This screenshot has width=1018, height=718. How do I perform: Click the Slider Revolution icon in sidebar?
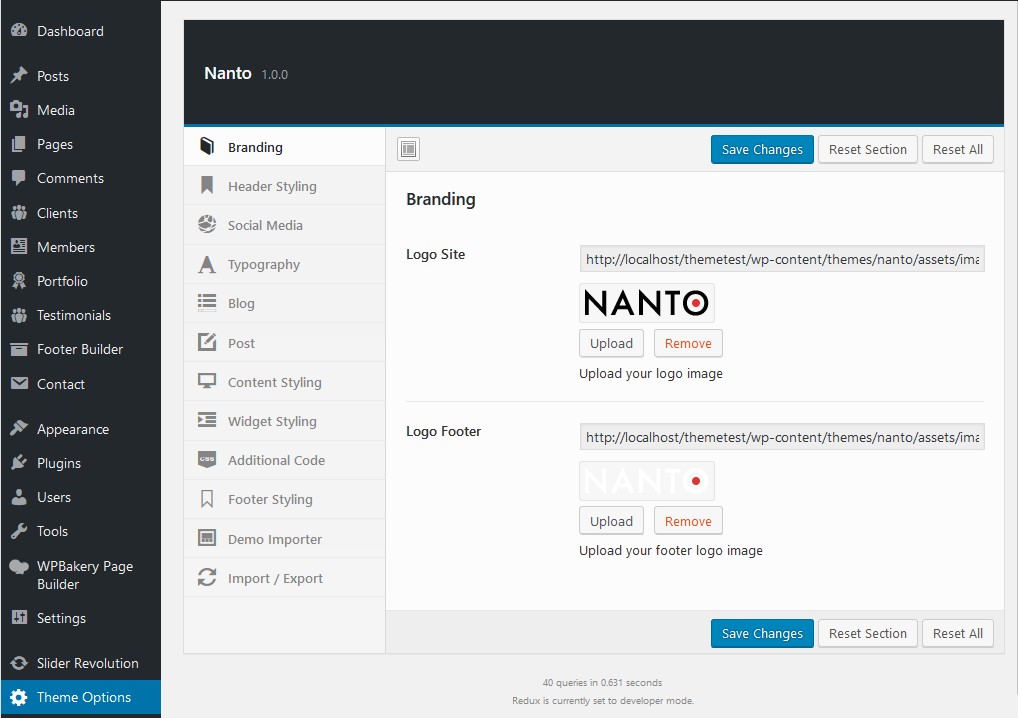tap(19, 663)
